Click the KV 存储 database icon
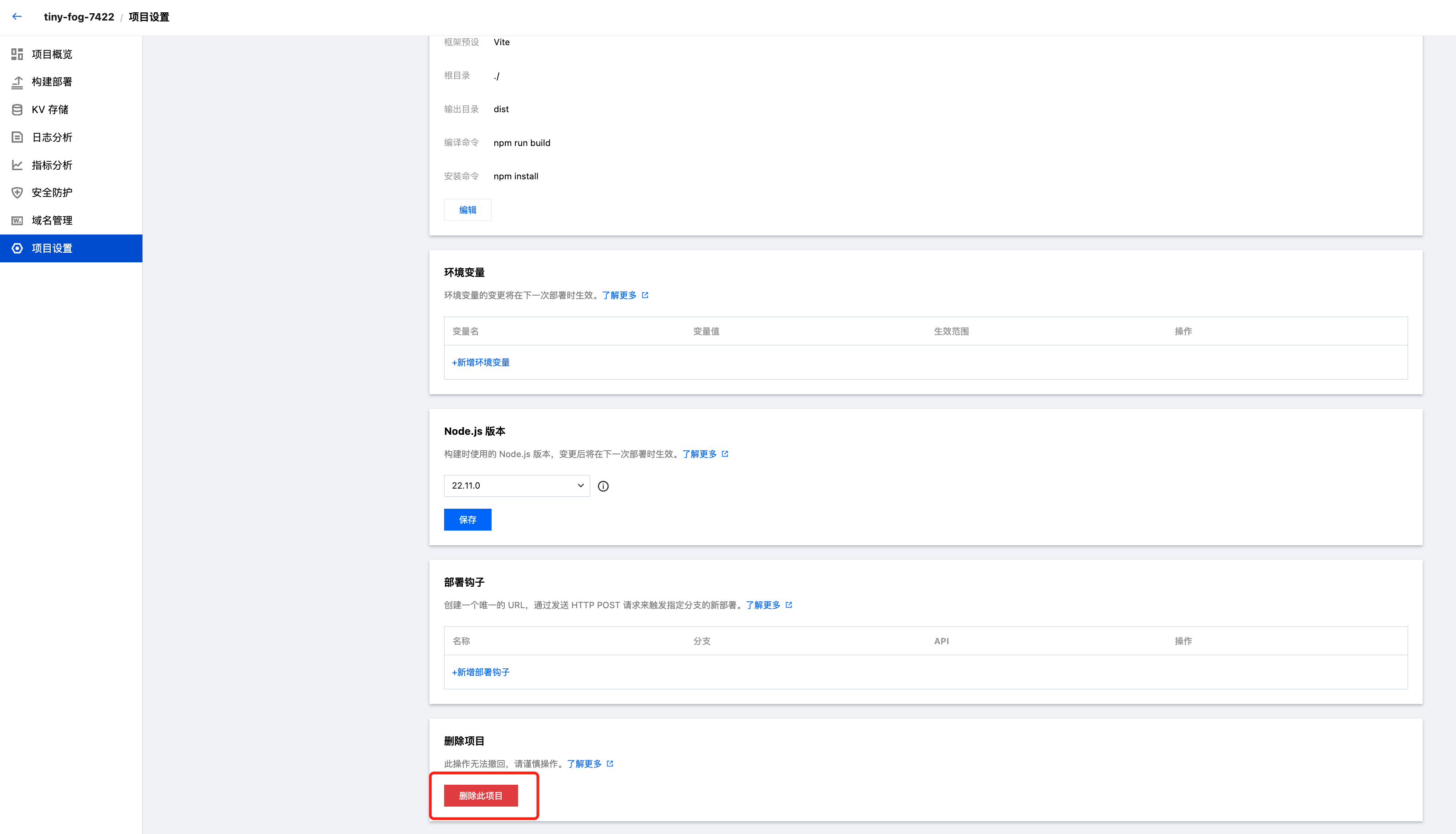1456x834 pixels. click(17, 109)
